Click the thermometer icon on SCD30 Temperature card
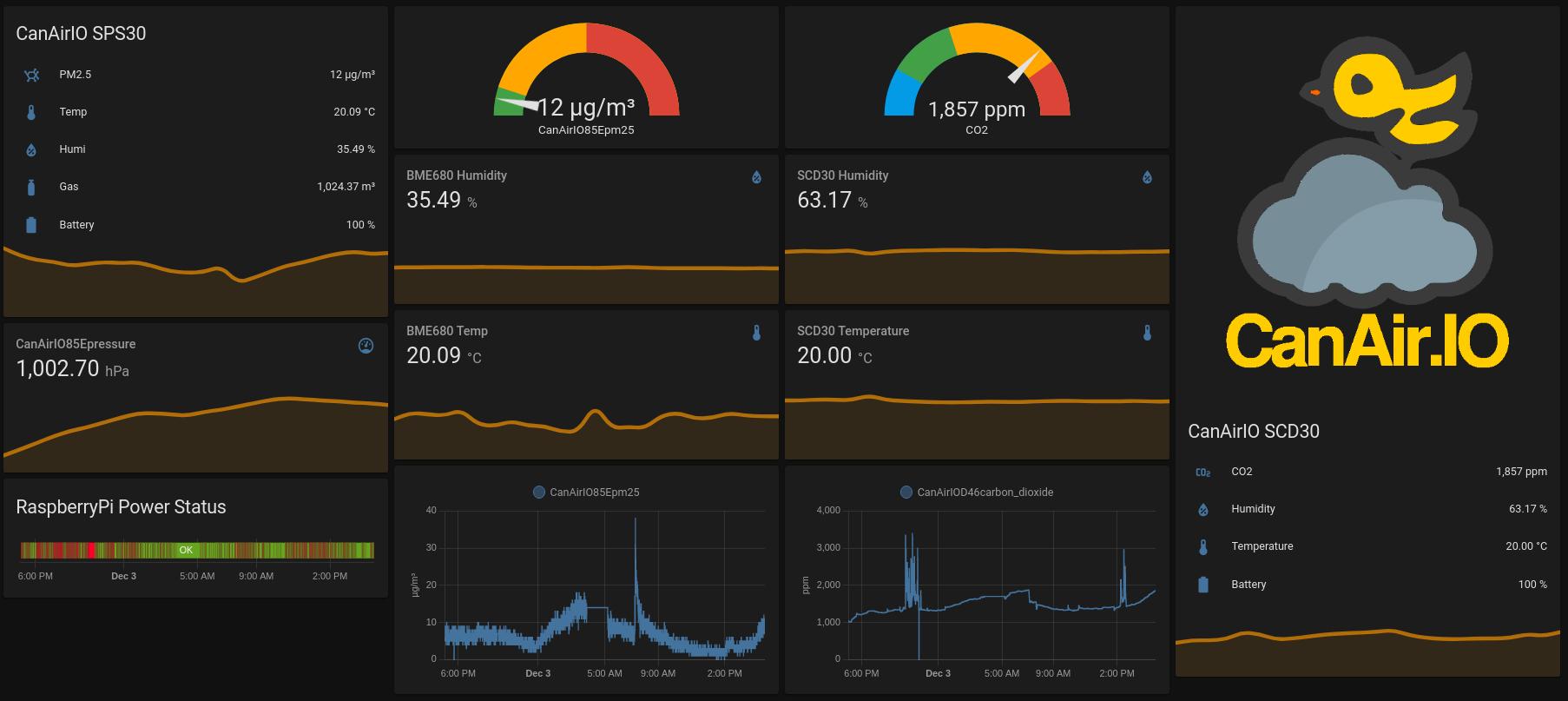 [1147, 333]
